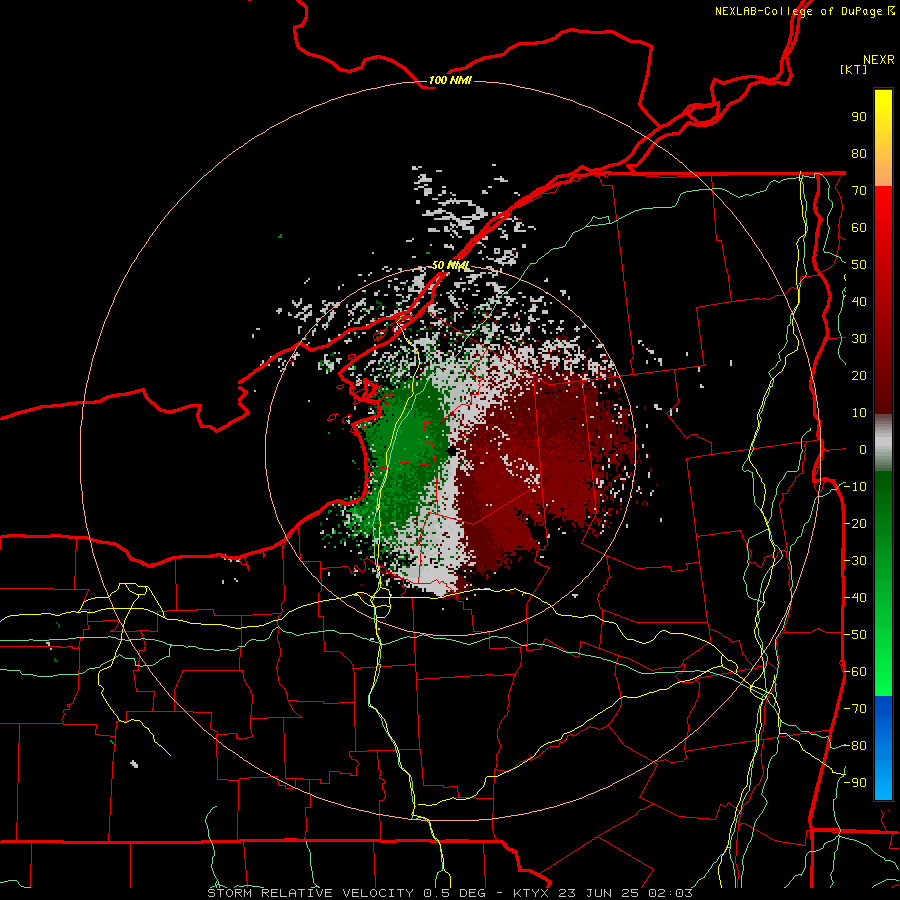The image size is (900, 900).
Task: Click the 'KTYX' radar site identifier
Action: [532, 893]
